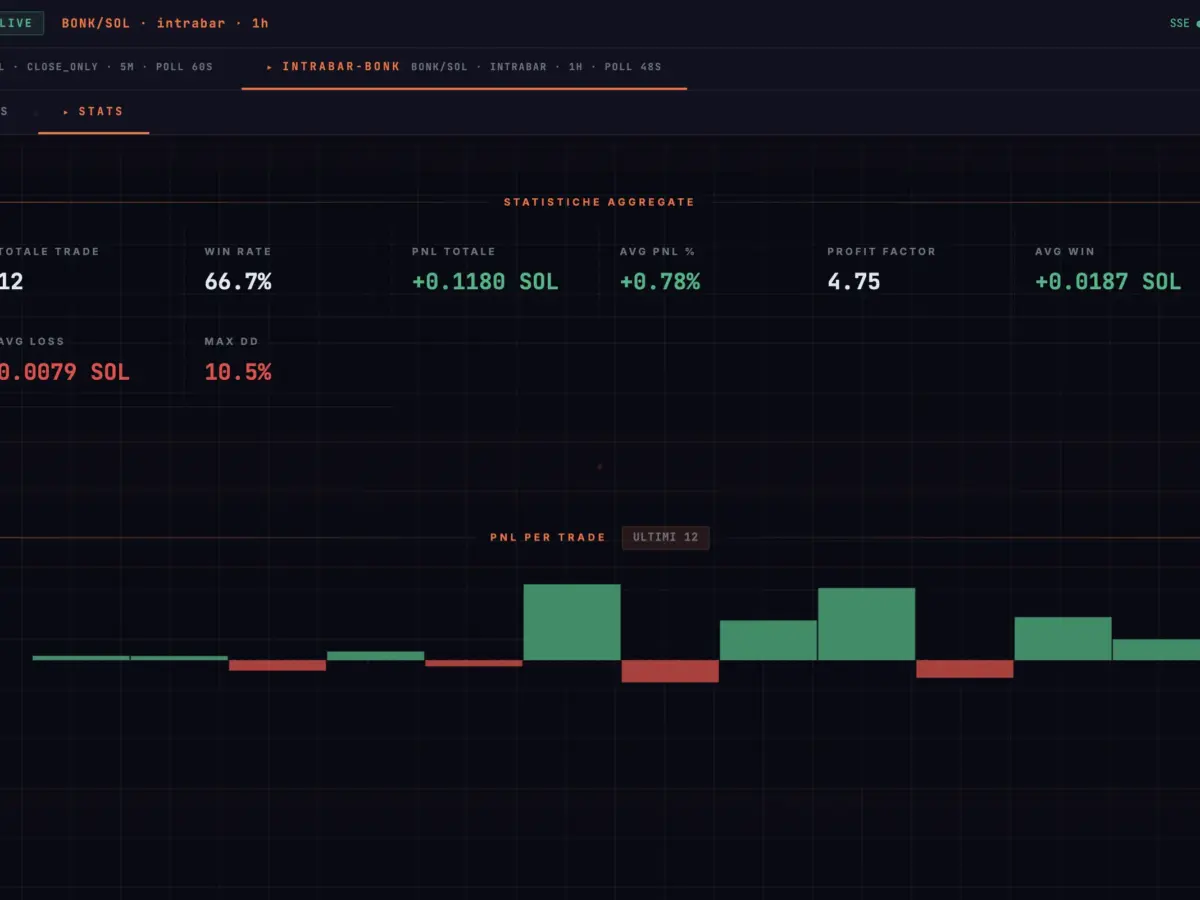The height and width of the screenshot is (900, 1200).
Task: Click the largest red loss bar
Action: coord(670,671)
